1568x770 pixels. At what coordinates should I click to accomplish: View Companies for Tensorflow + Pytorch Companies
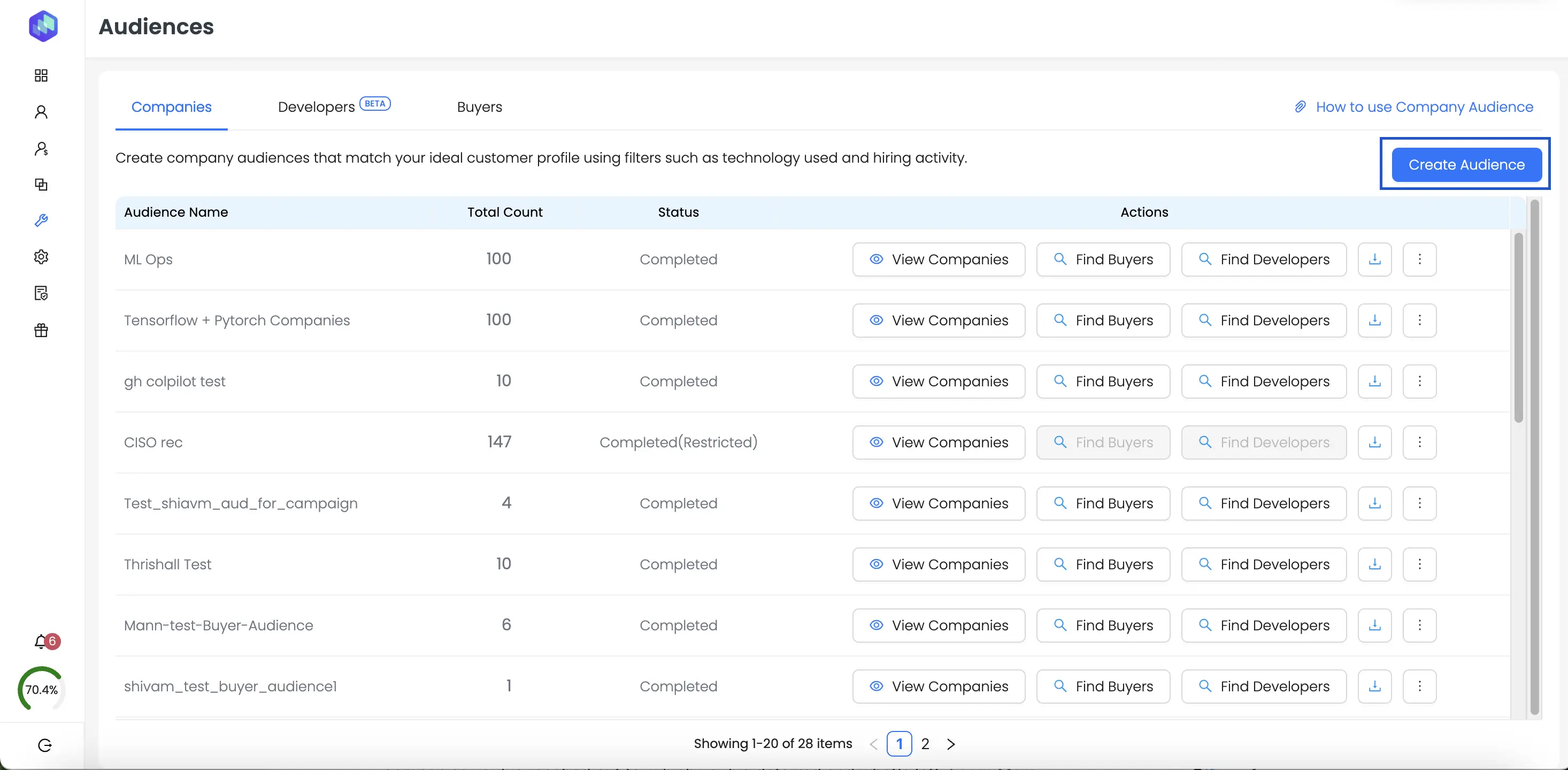[x=938, y=321]
